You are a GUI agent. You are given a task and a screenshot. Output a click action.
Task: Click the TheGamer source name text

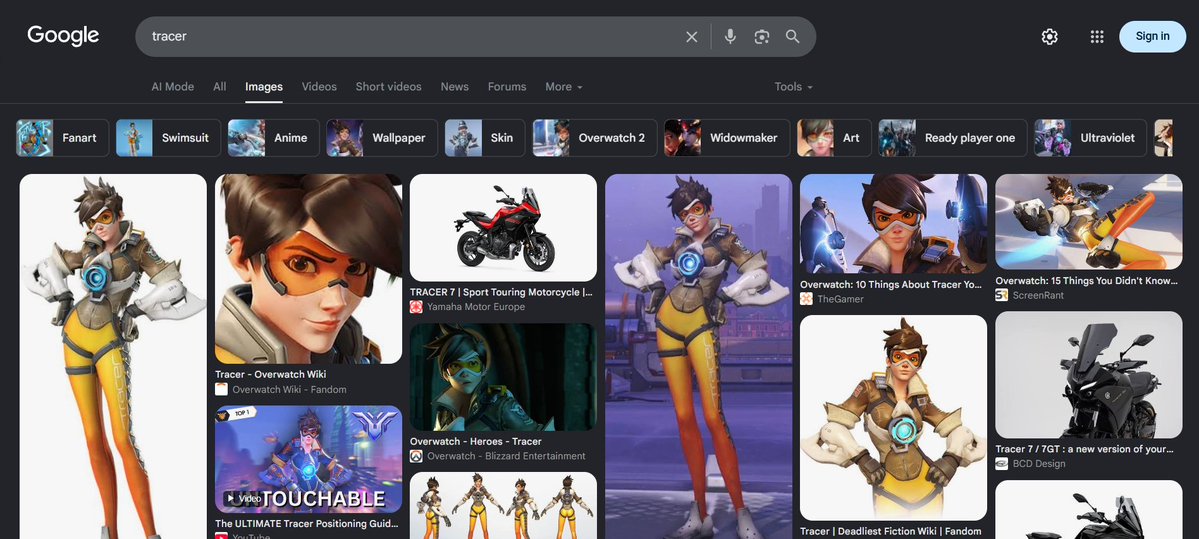tap(840, 299)
